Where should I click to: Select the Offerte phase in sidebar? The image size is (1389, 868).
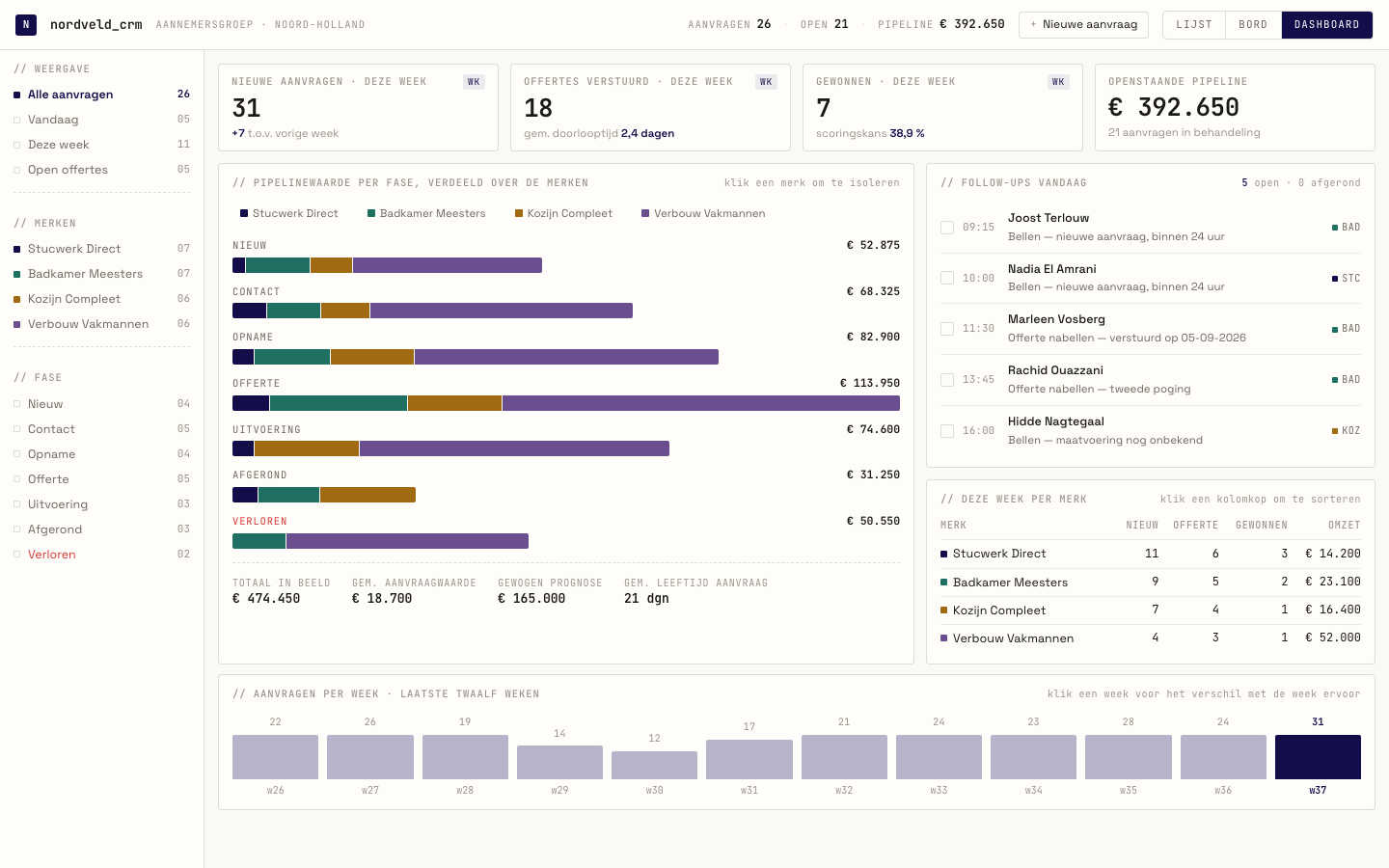pos(101,479)
